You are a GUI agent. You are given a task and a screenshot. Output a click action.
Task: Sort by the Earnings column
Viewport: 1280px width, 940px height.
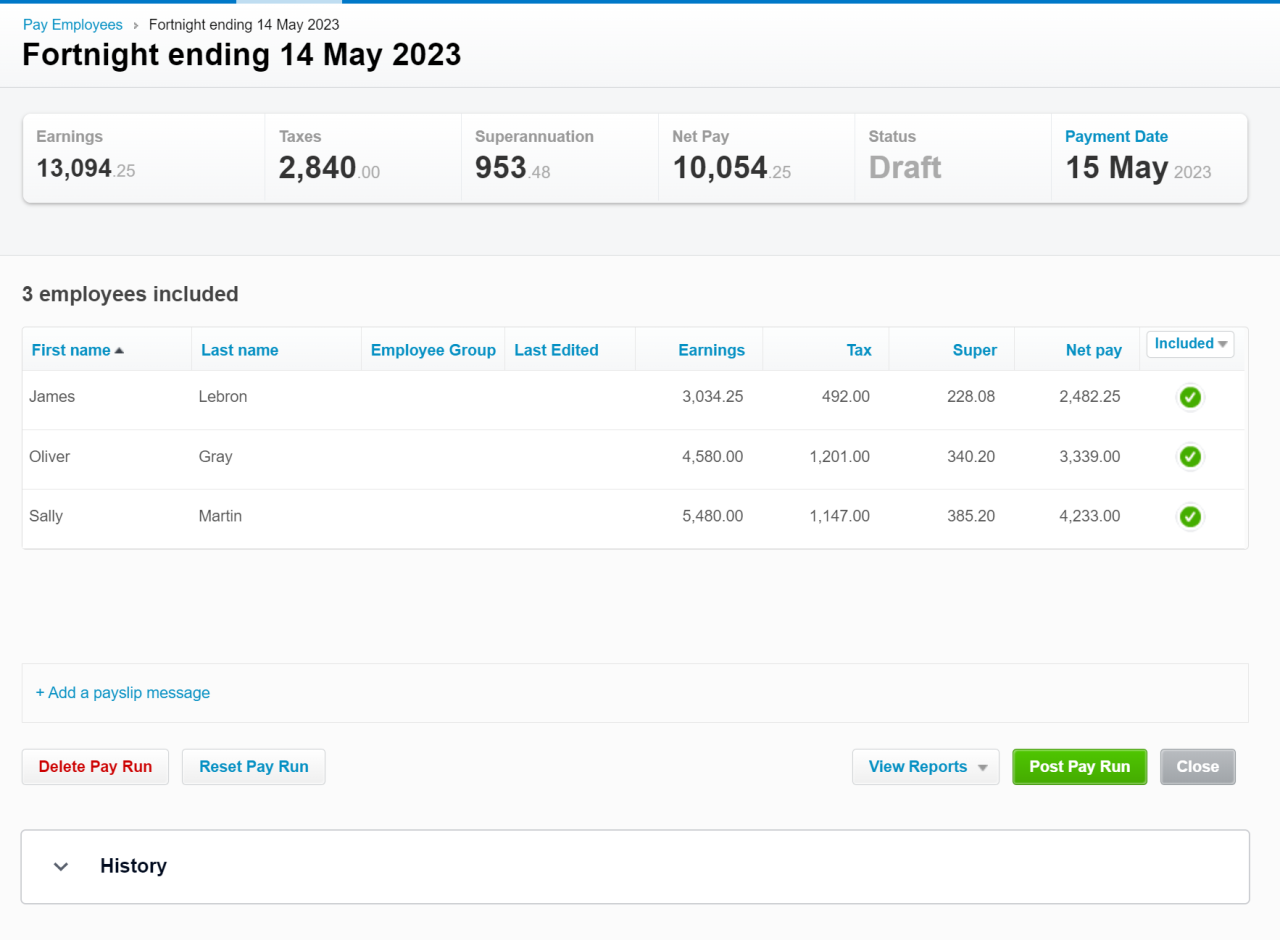711,350
